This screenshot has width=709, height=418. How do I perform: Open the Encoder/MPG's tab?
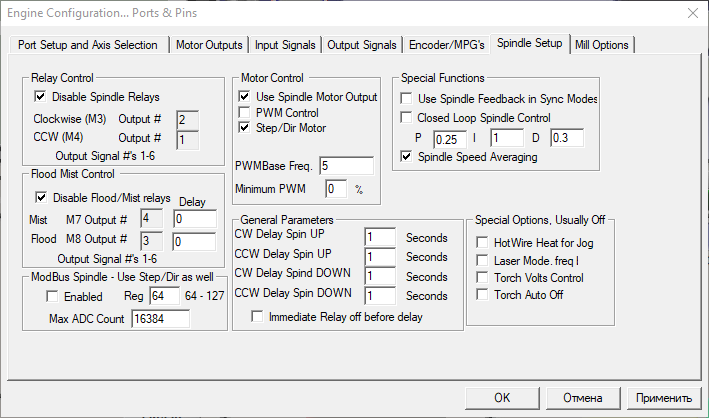point(447,45)
